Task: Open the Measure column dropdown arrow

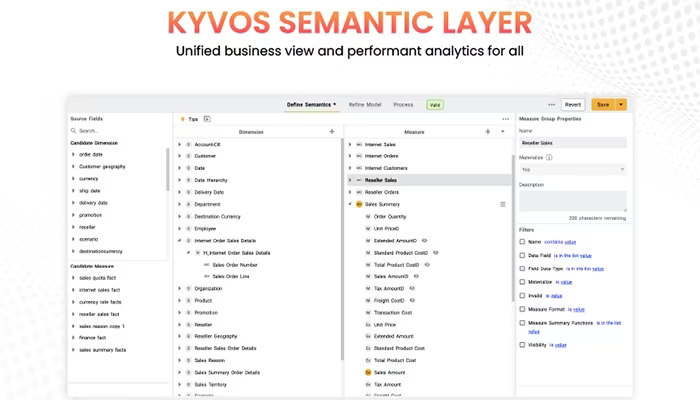Action: click(503, 132)
